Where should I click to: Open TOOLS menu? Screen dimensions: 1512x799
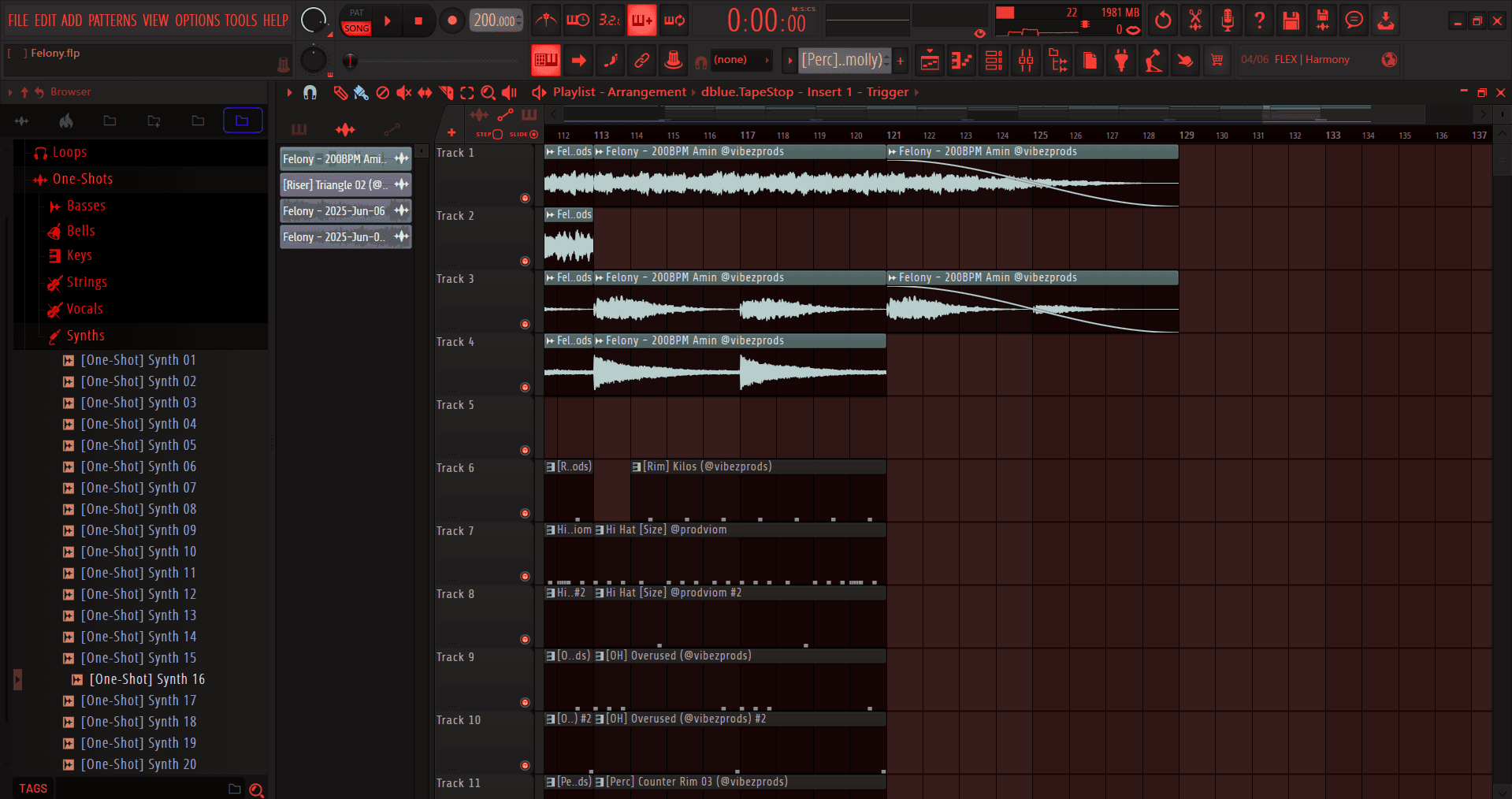coord(241,20)
